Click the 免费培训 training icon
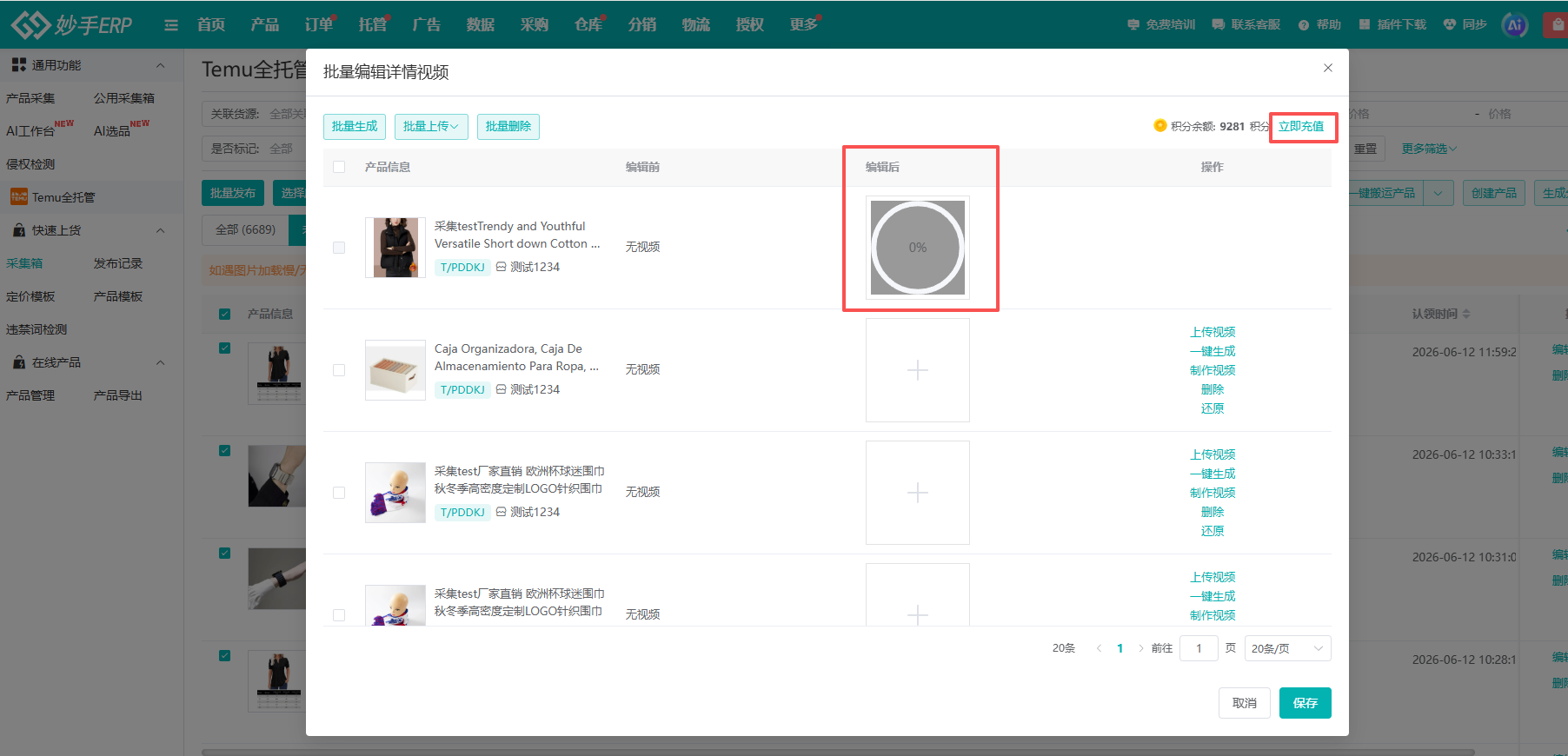Image resolution: width=1568 pixels, height=756 pixels. pyautogui.click(x=1133, y=24)
